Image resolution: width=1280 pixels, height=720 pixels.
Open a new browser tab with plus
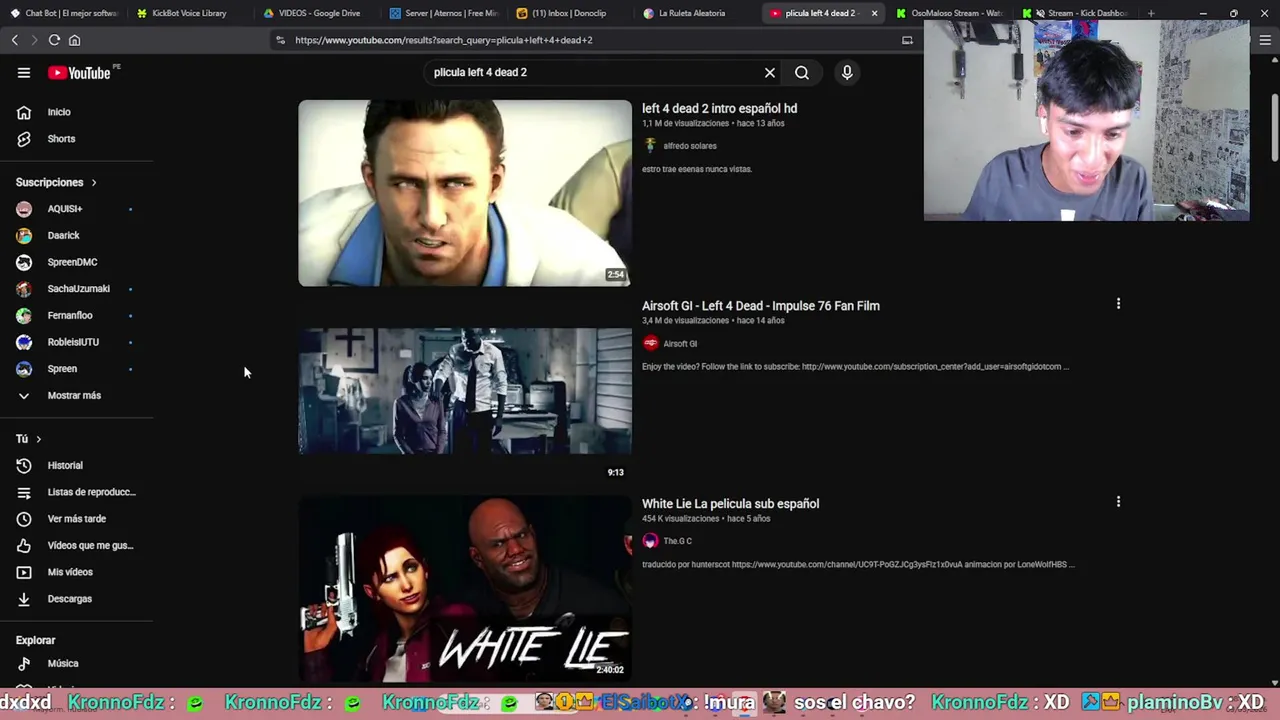[1151, 13]
